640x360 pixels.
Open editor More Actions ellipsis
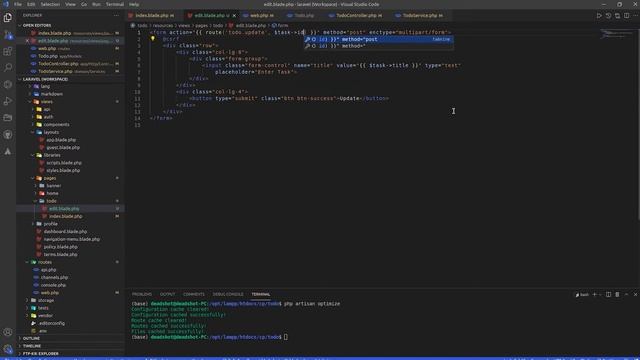coord(635,16)
